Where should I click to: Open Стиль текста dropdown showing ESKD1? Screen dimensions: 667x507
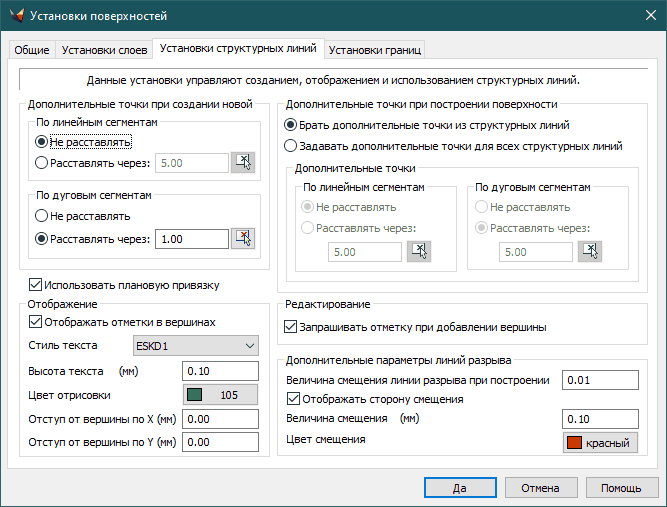point(196,346)
